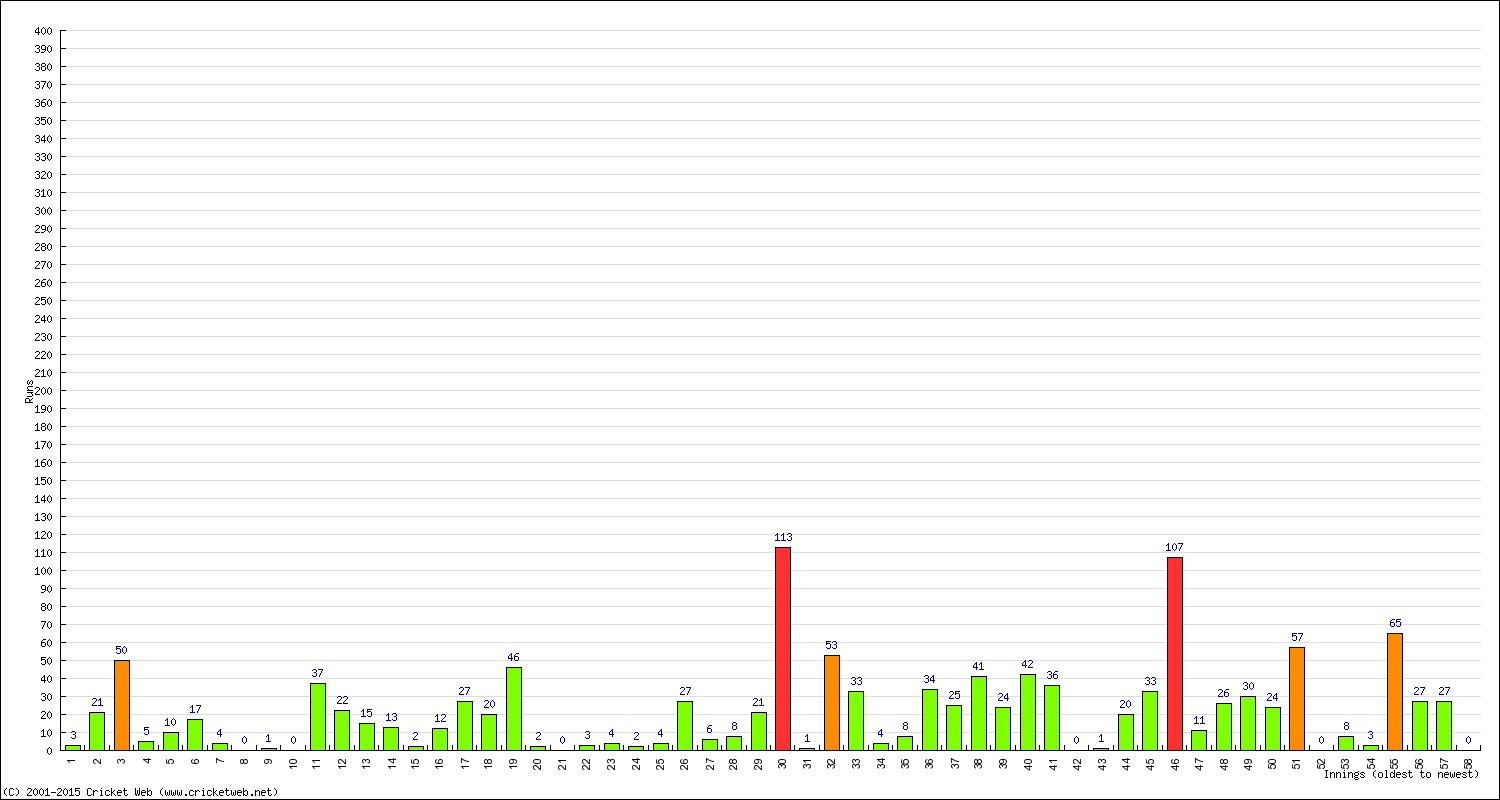Select the '34' value label above a bar

929,680
